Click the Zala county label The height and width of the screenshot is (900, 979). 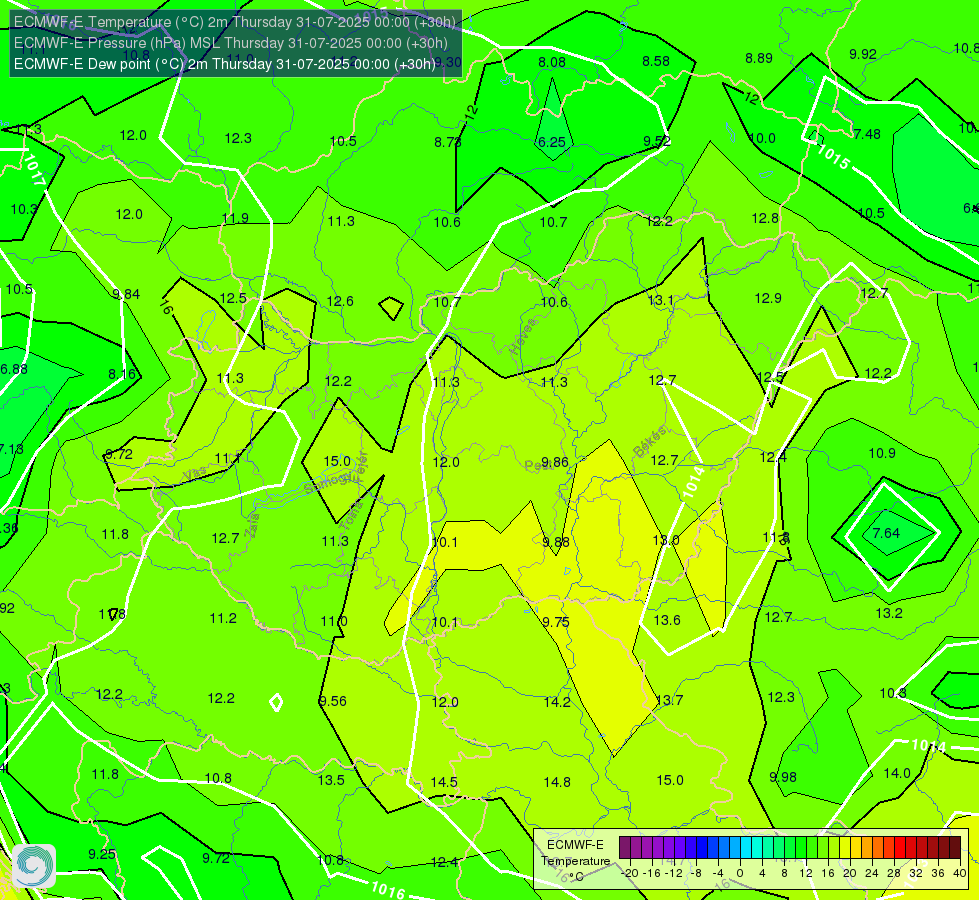252,525
